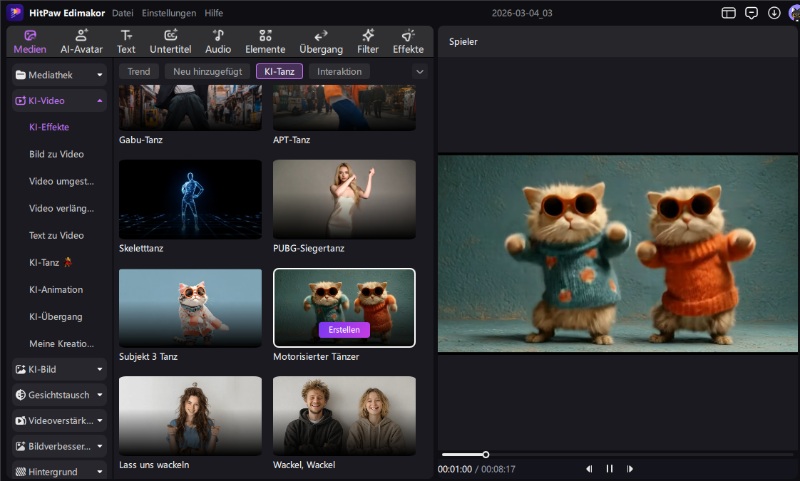Expand the category filter chevron
This screenshot has width=800, height=481.
point(420,71)
